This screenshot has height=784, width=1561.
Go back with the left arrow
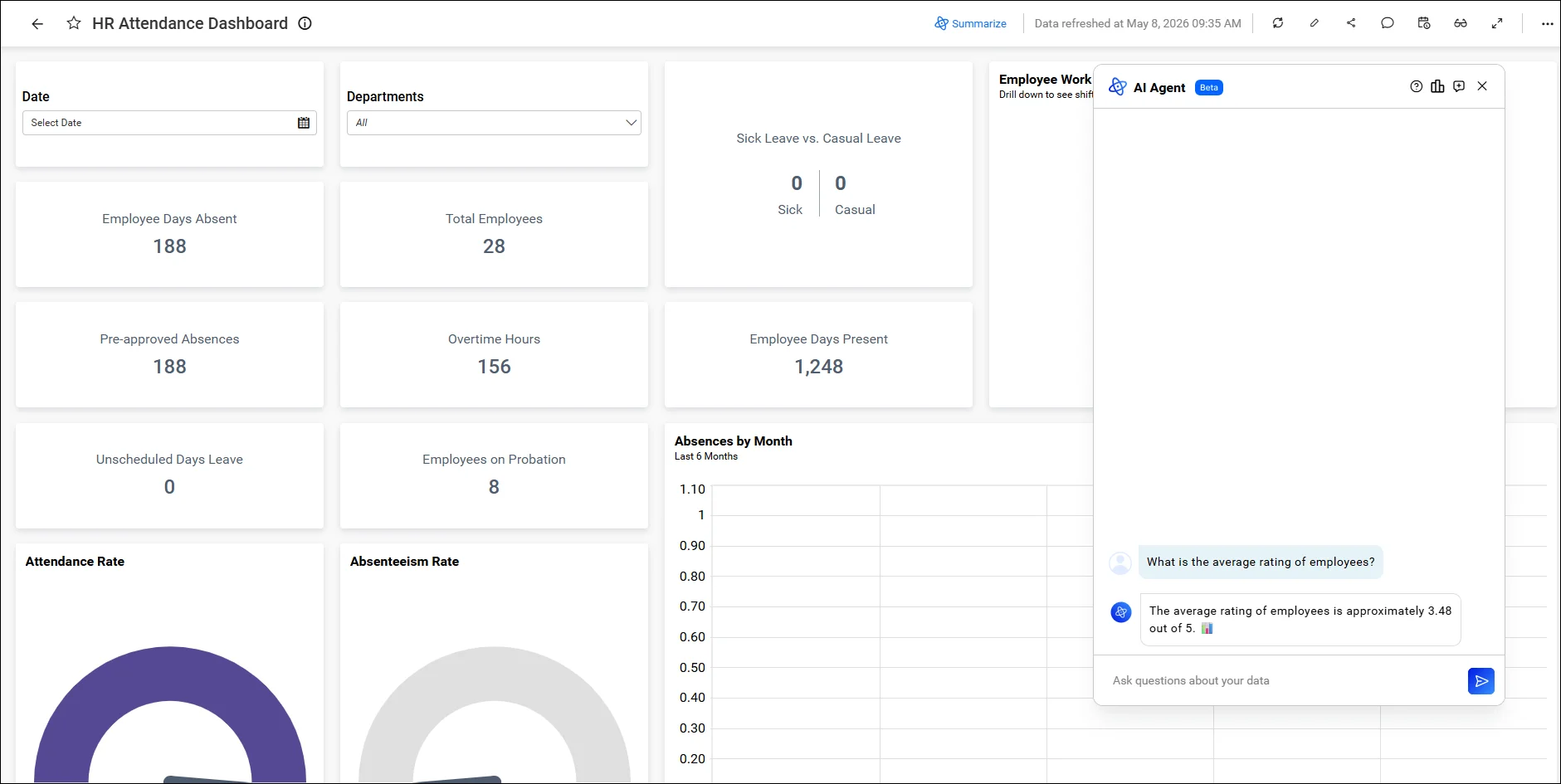pyautogui.click(x=37, y=24)
